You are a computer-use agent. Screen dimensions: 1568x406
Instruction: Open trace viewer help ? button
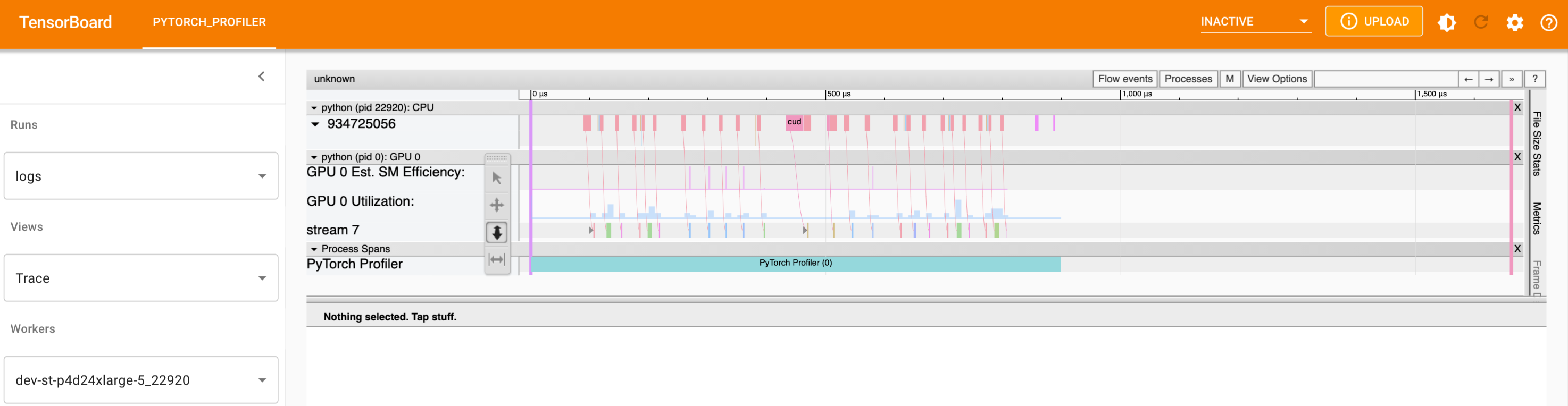click(x=1535, y=79)
